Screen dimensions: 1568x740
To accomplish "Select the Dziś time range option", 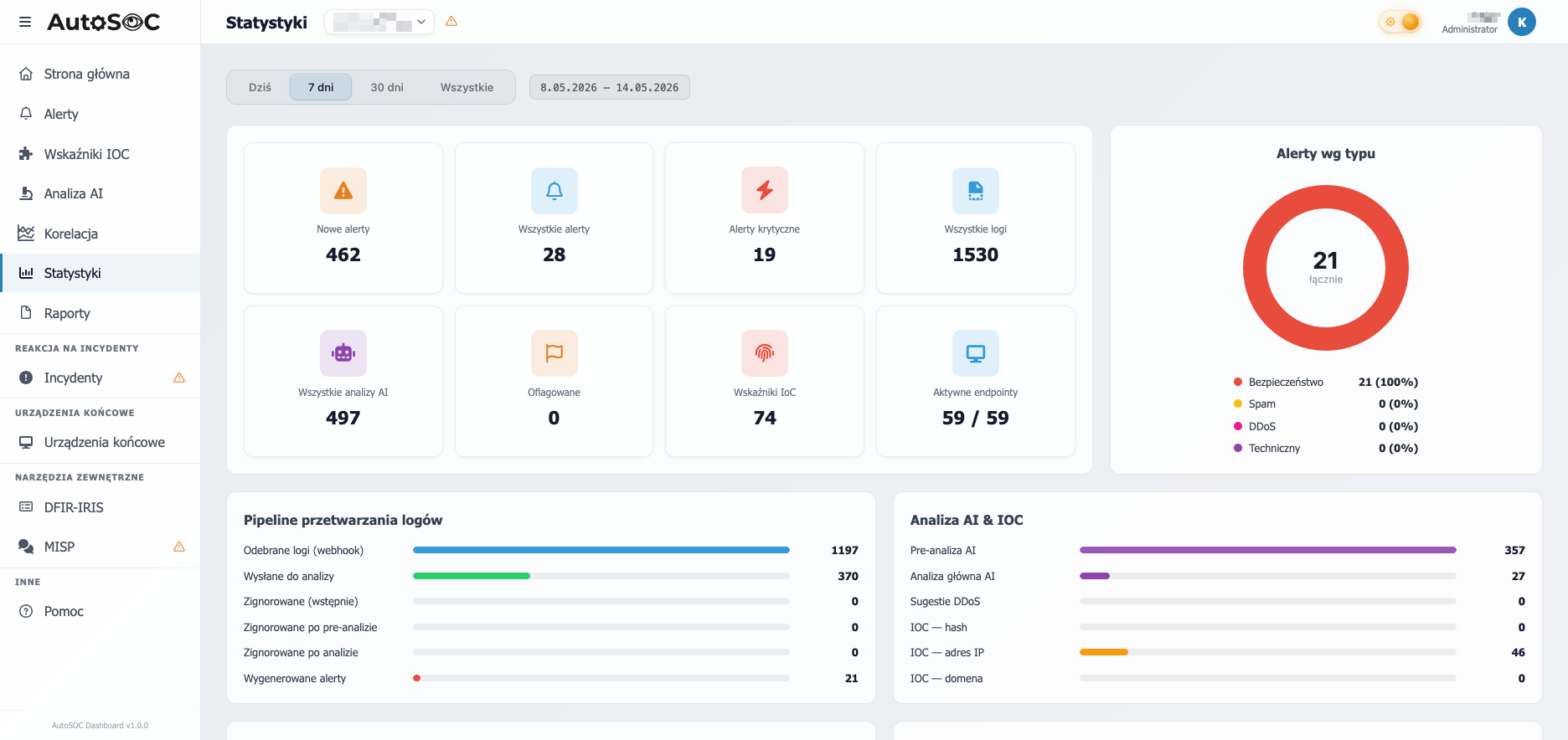I will click(x=260, y=87).
